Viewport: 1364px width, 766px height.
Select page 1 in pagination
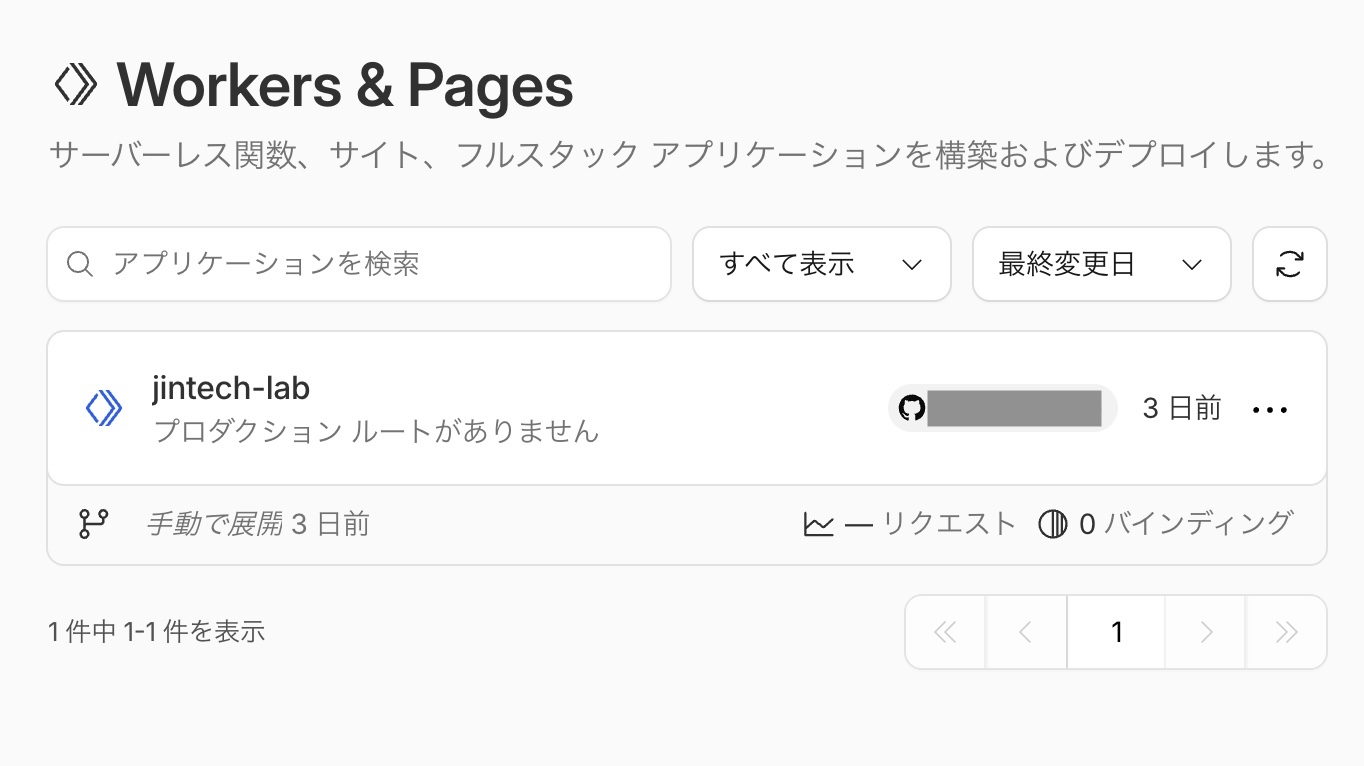(x=1116, y=632)
